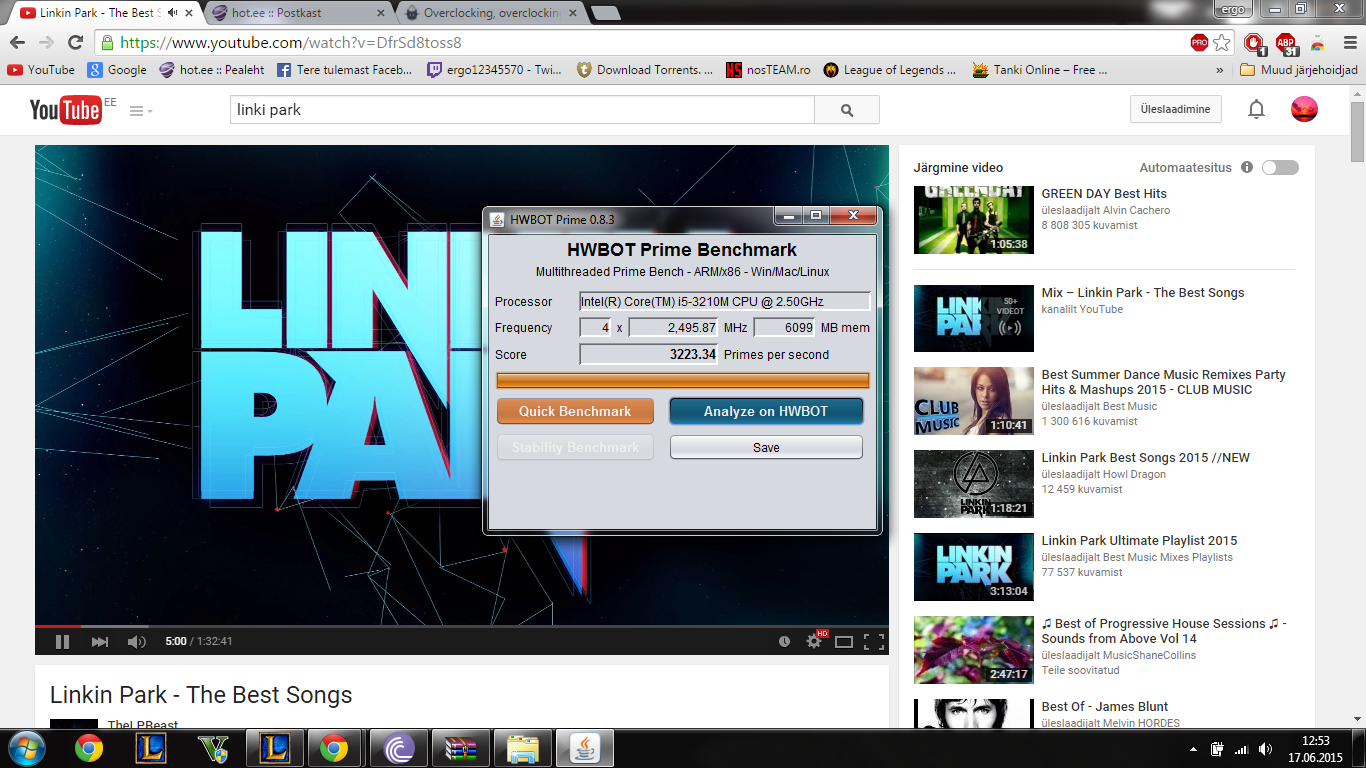Open the 'League of Legends ...' bookmark
The height and width of the screenshot is (768, 1366).
(x=890, y=70)
